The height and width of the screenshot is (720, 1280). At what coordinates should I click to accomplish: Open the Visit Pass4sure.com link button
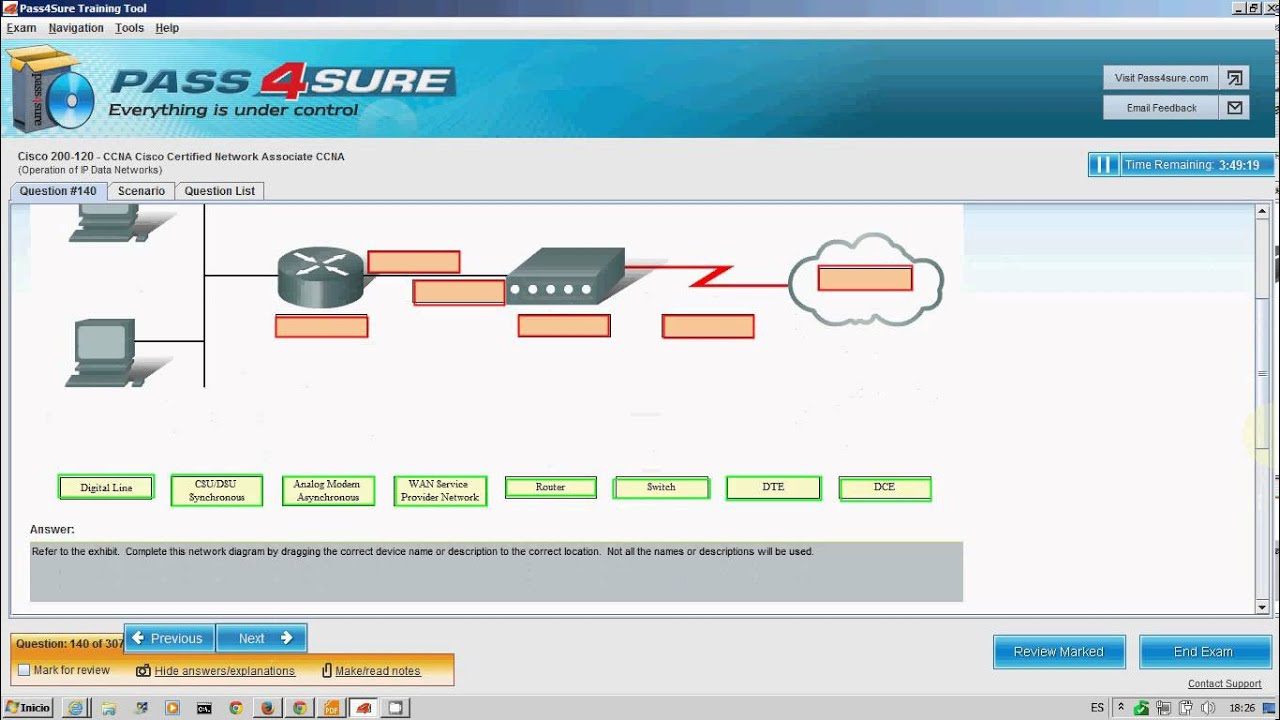[x=1161, y=78]
